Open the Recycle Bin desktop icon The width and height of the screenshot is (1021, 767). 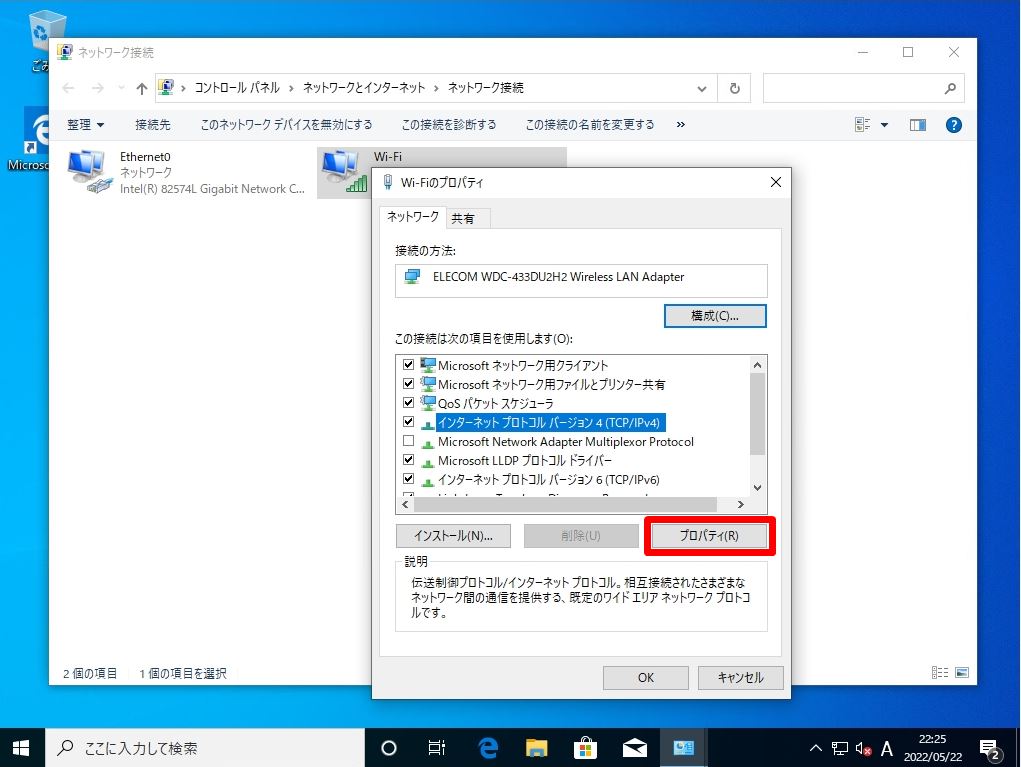[x=46, y=33]
